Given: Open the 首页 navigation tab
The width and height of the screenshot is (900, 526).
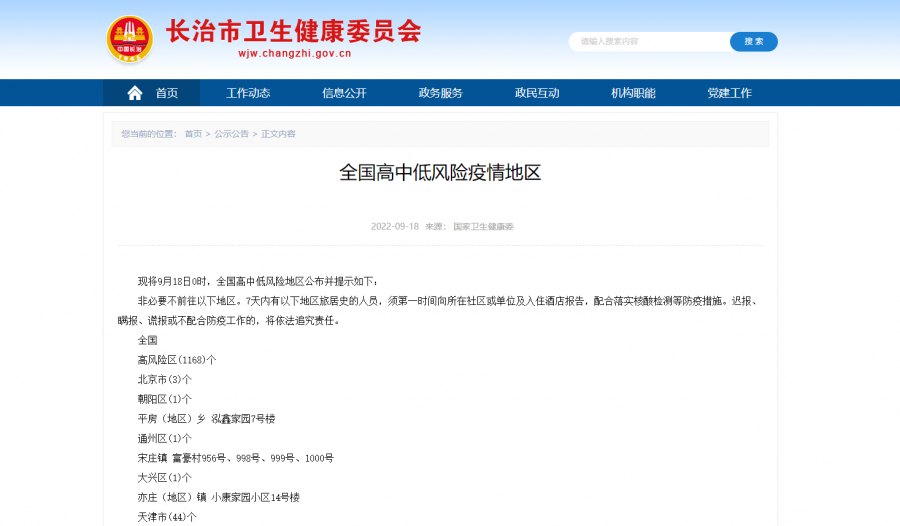Looking at the screenshot, I should coord(166,93).
